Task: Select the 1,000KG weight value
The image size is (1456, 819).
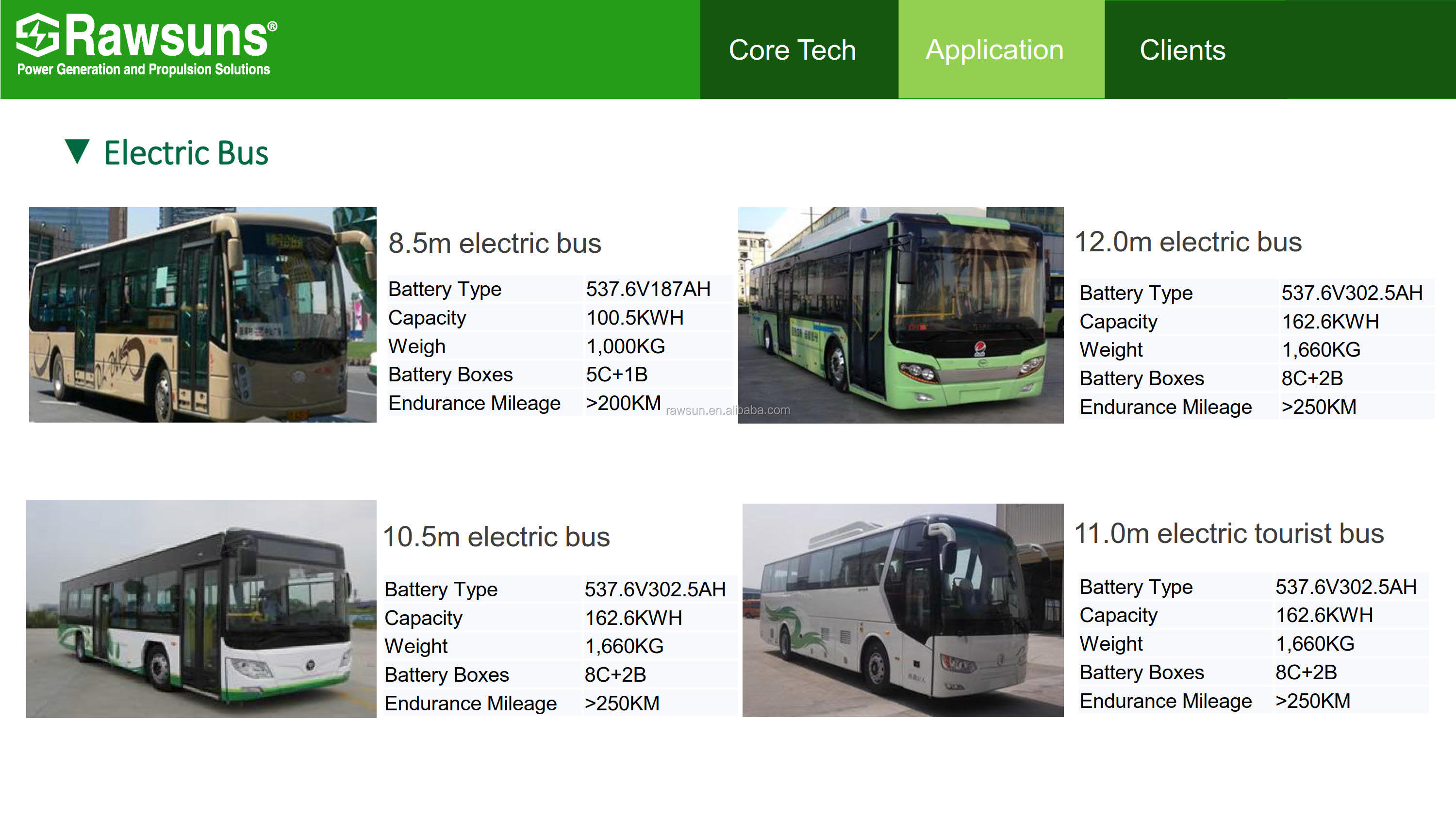Action: (625, 346)
